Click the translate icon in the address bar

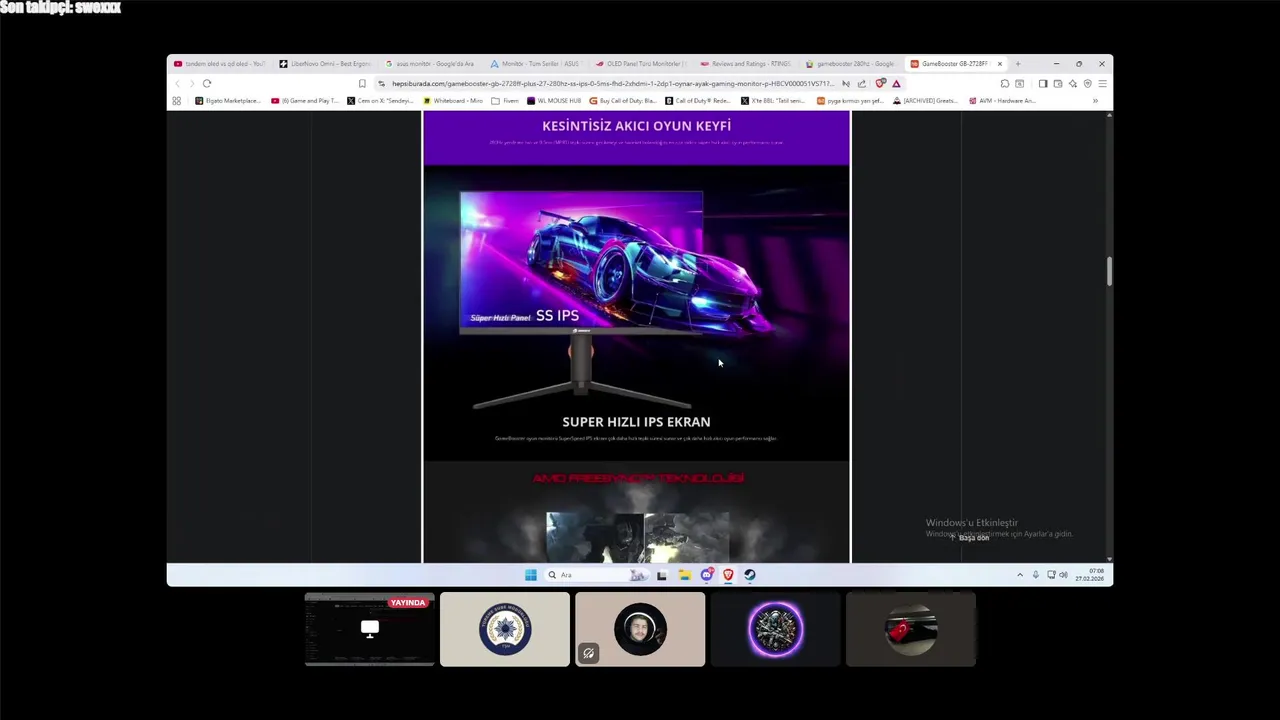point(846,84)
